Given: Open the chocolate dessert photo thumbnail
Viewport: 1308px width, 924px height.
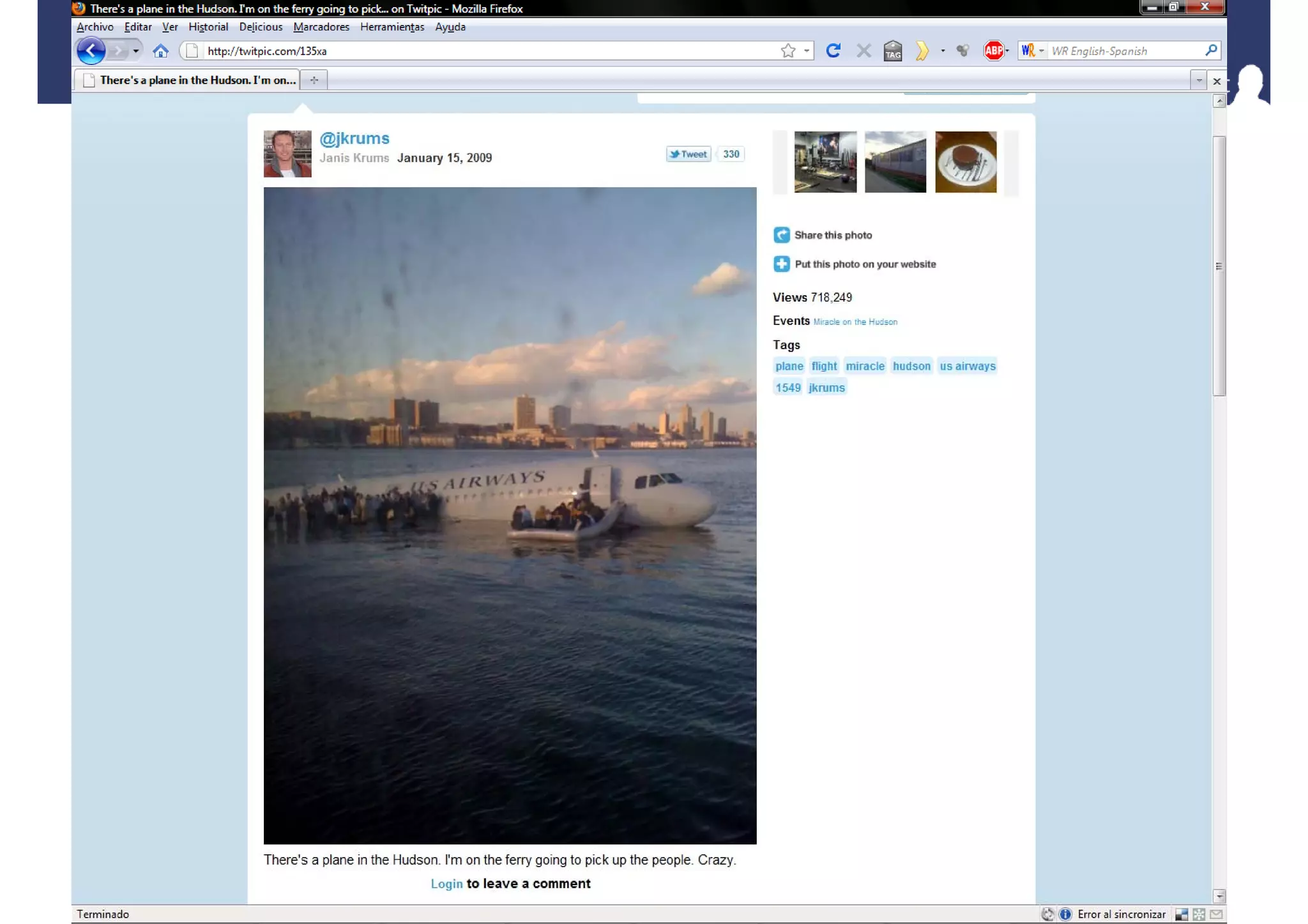Looking at the screenshot, I should [965, 162].
